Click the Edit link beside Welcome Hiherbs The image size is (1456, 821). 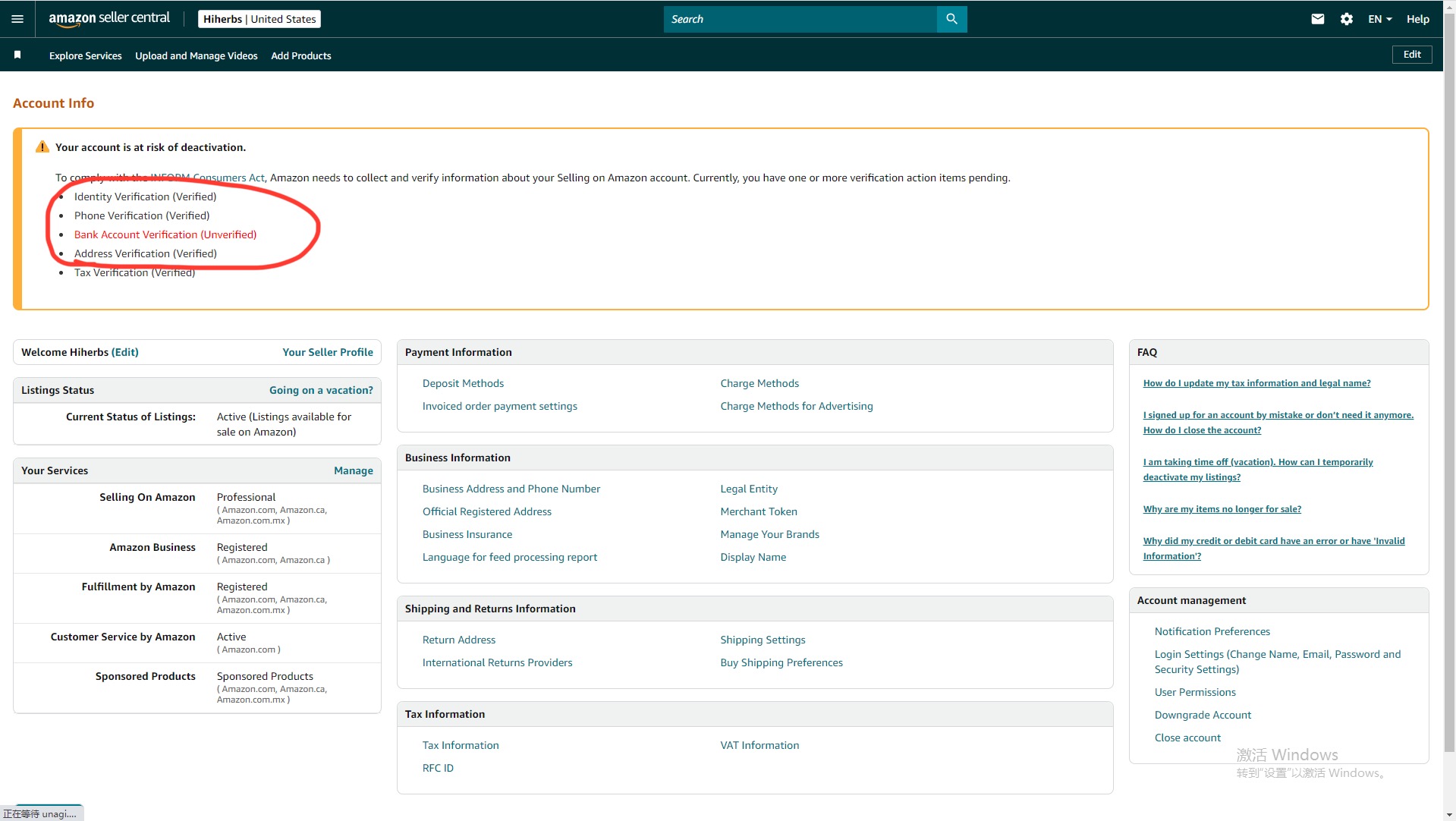click(125, 352)
